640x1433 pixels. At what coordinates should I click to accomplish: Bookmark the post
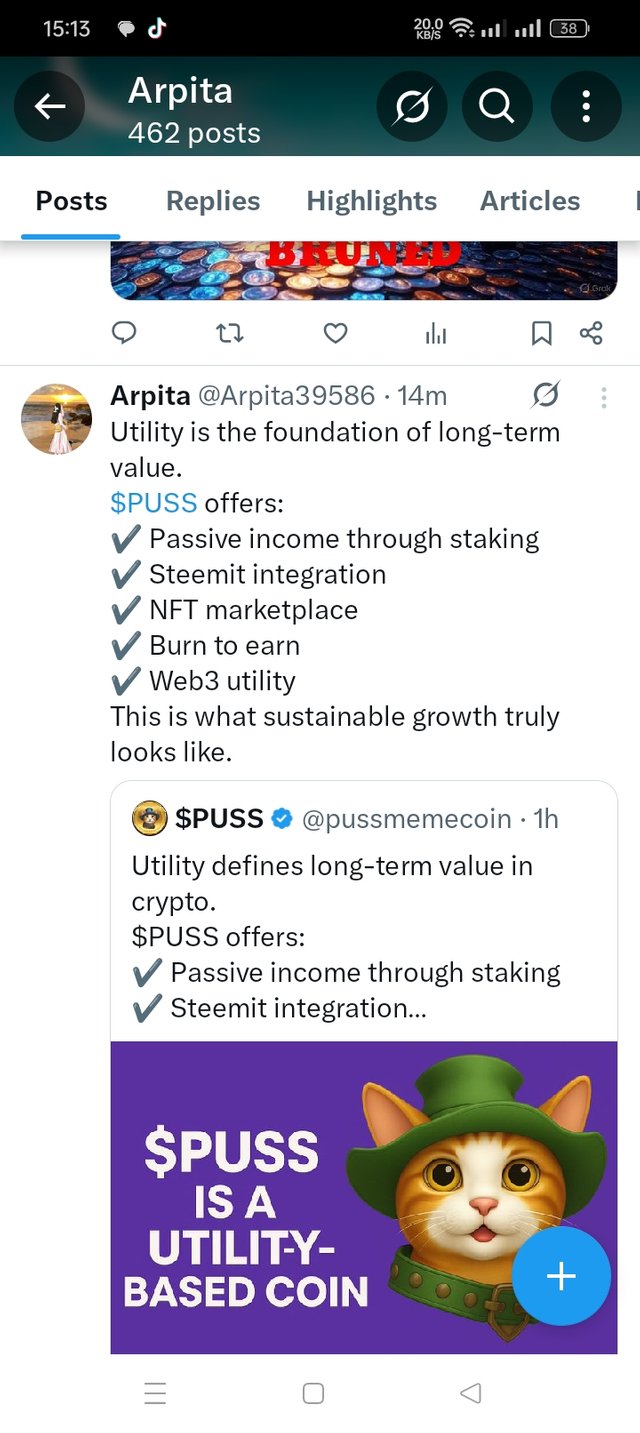(541, 333)
